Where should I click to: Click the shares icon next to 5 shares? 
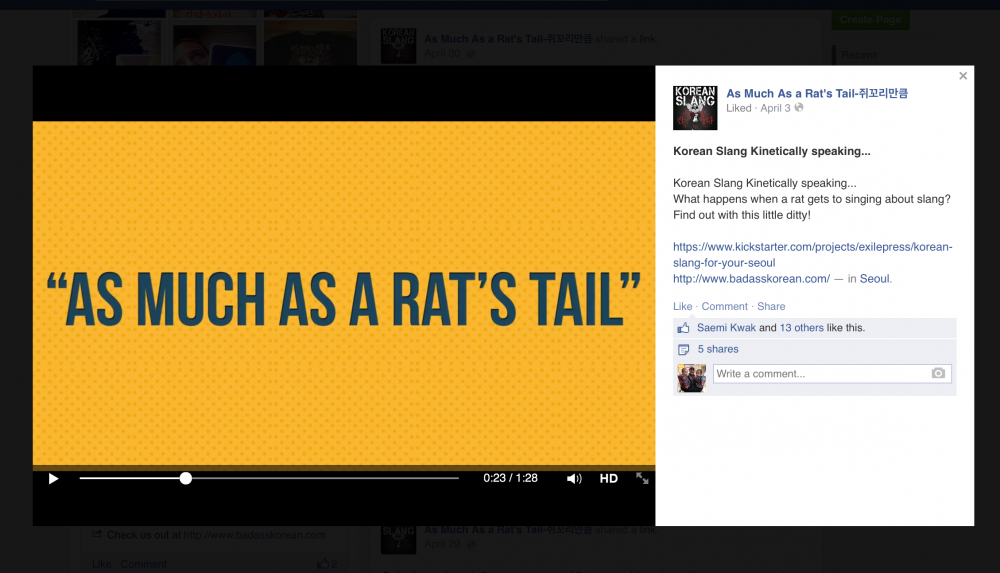(684, 350)
